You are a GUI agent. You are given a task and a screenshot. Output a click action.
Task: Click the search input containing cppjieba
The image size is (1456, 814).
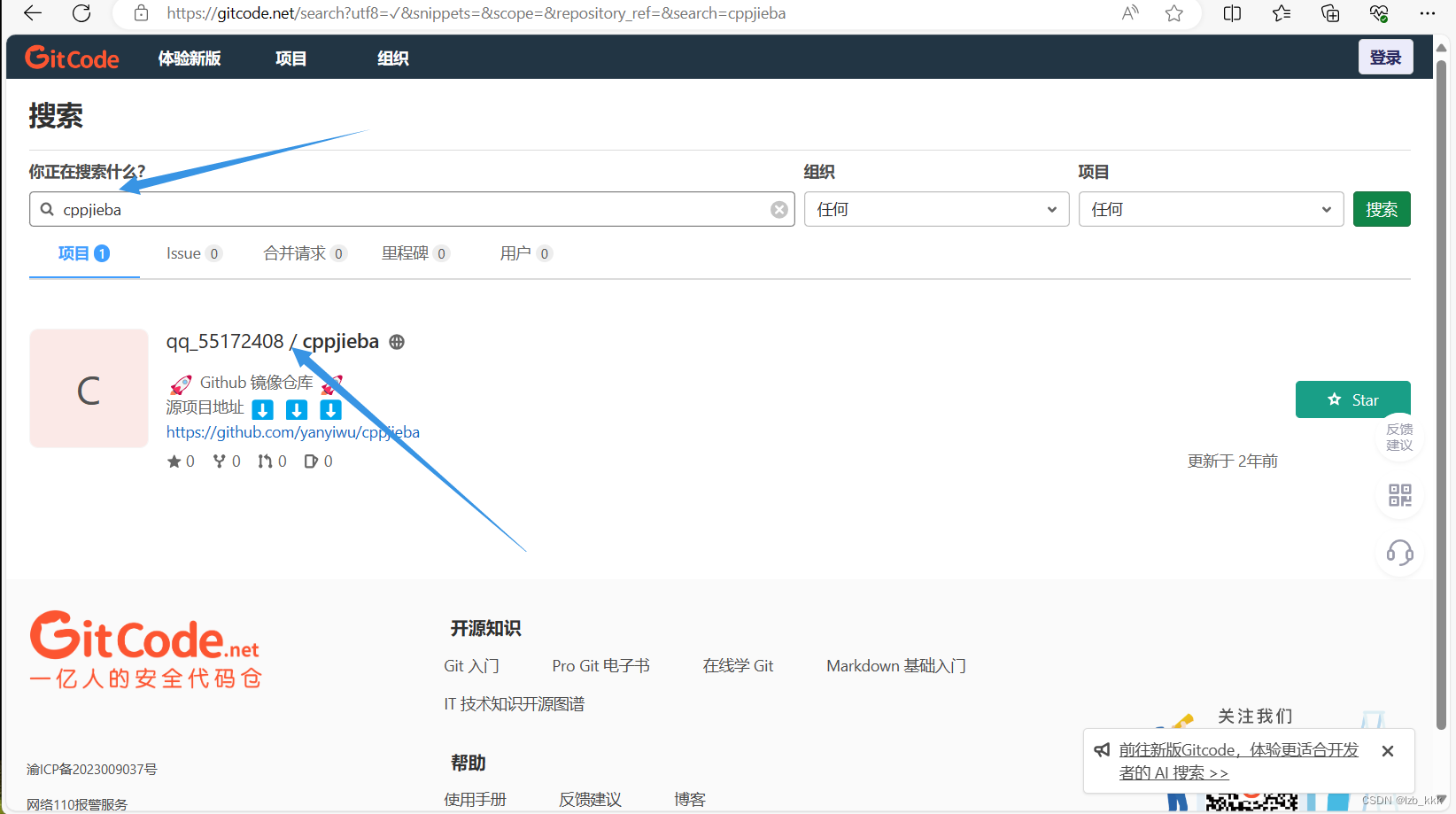click(x=412, y=210)
